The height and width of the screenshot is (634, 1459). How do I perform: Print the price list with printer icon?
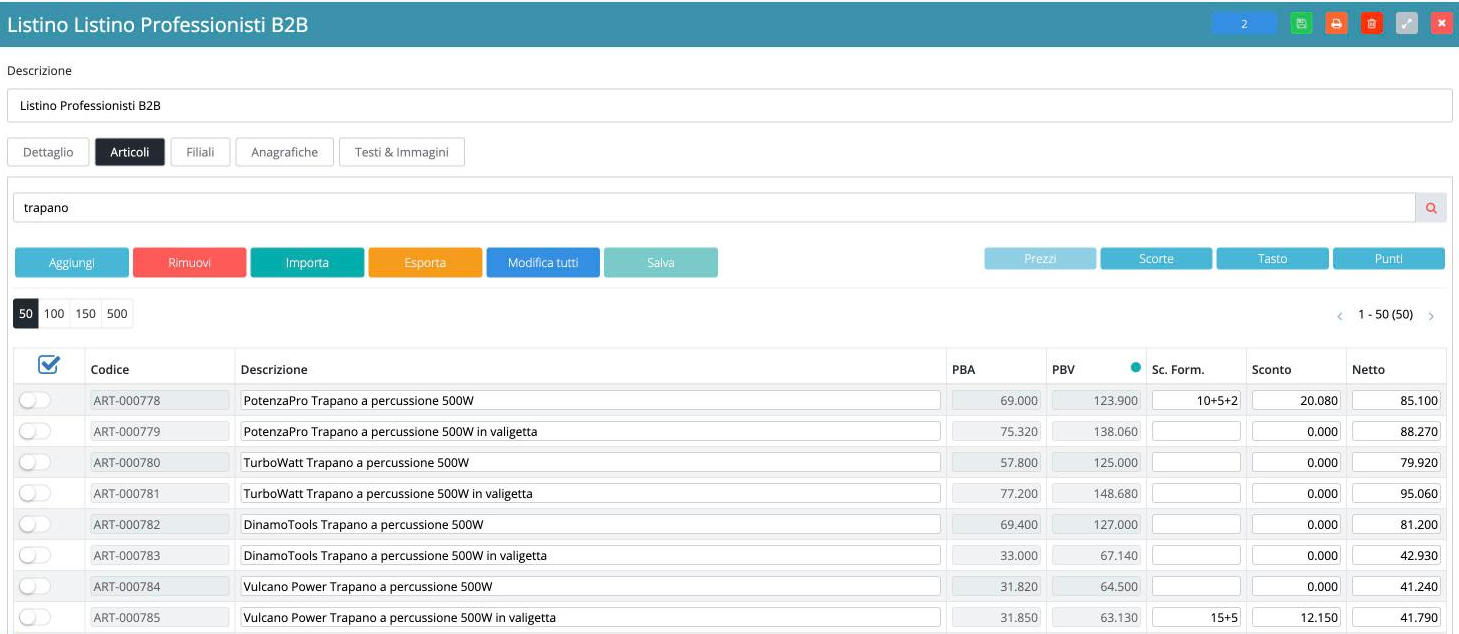(x=1336, y=24)
